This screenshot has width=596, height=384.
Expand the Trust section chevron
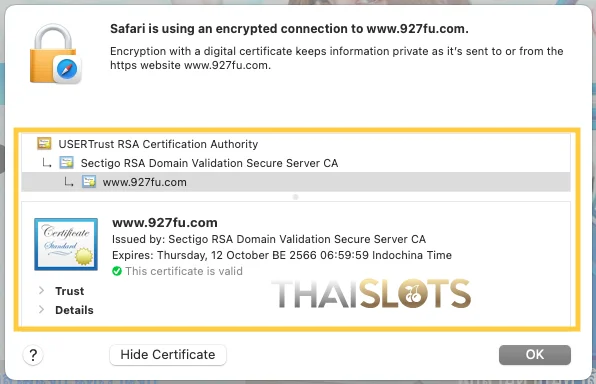coord(41,290)
